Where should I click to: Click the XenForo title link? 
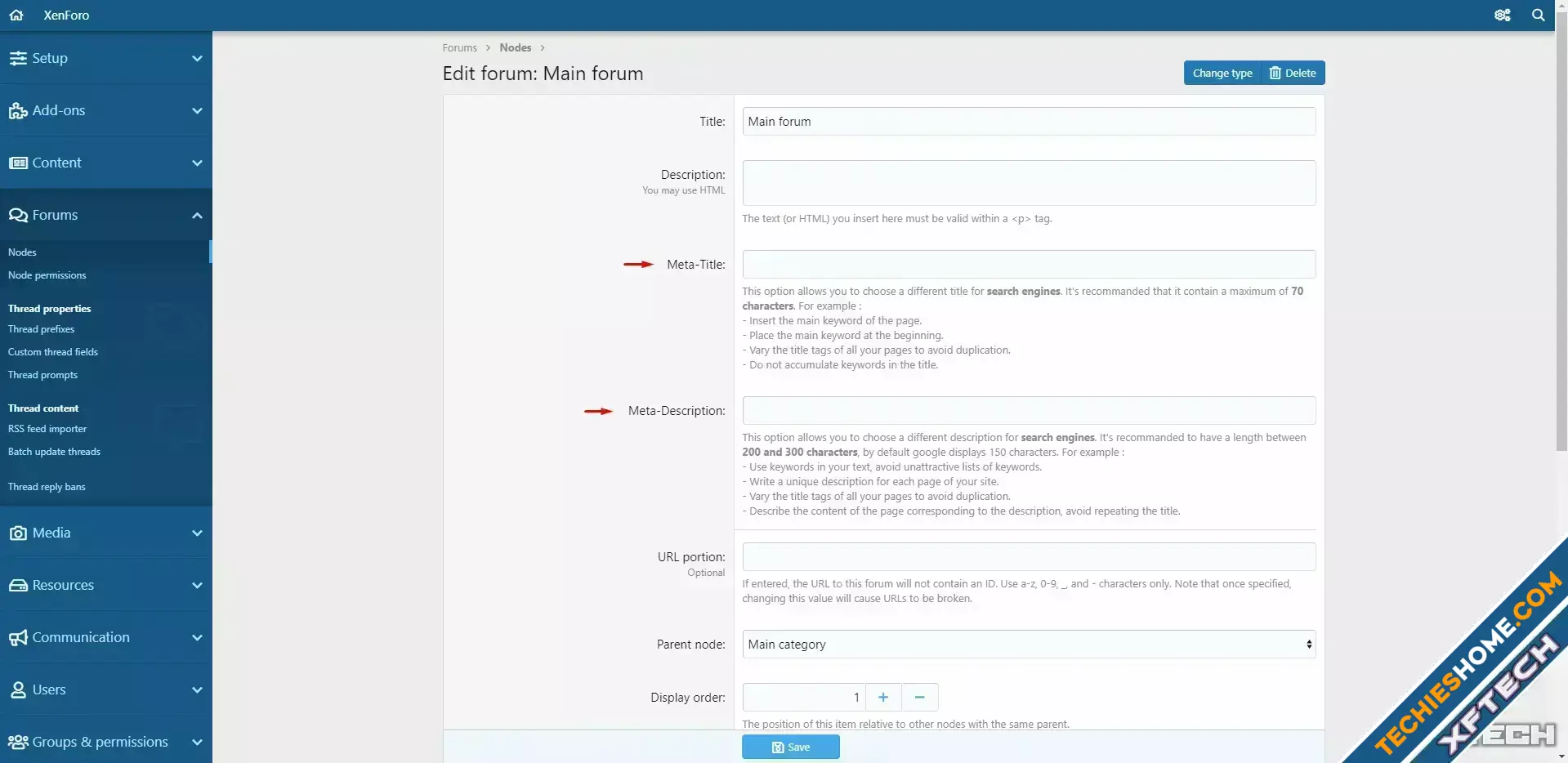[66, 15]
